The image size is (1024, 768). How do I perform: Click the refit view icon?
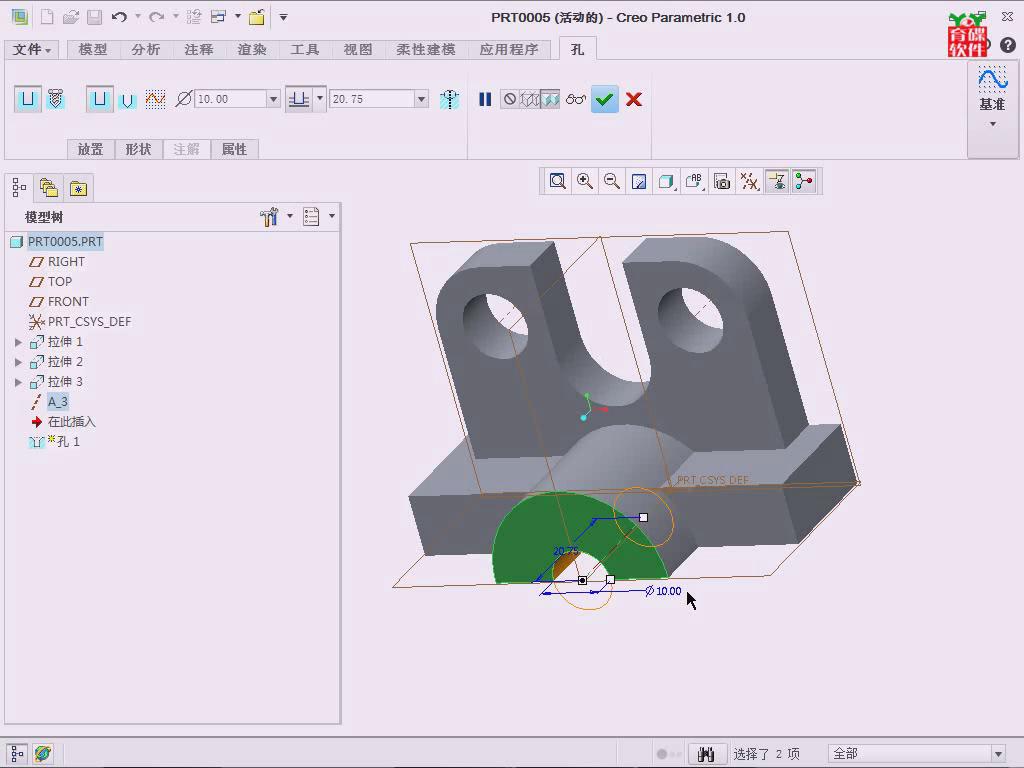coord(557,182)
